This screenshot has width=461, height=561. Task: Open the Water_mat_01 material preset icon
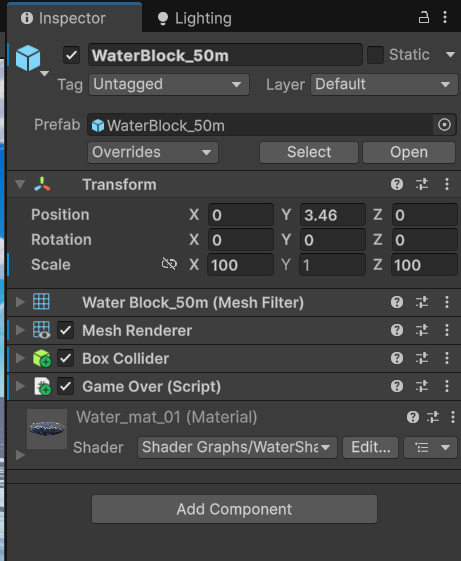pyautogui.click(x=433, y=417)
